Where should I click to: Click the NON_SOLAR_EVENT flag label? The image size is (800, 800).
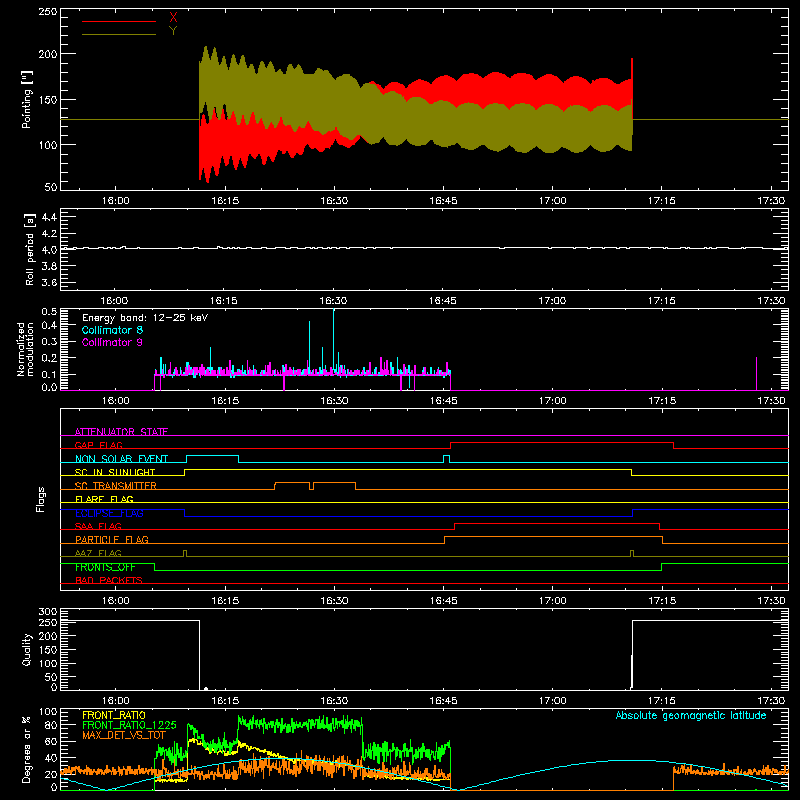[121, 459]
